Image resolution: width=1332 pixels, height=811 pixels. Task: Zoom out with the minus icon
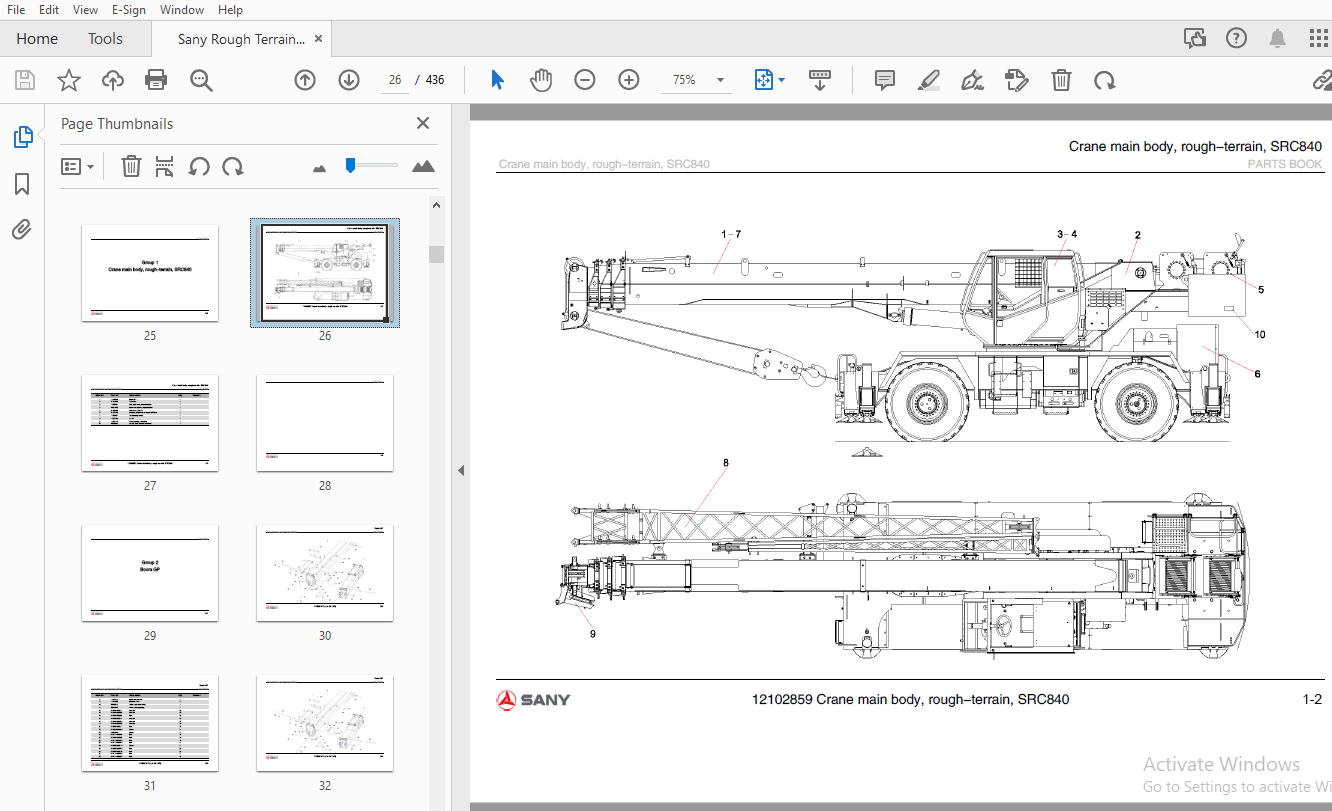585,80
